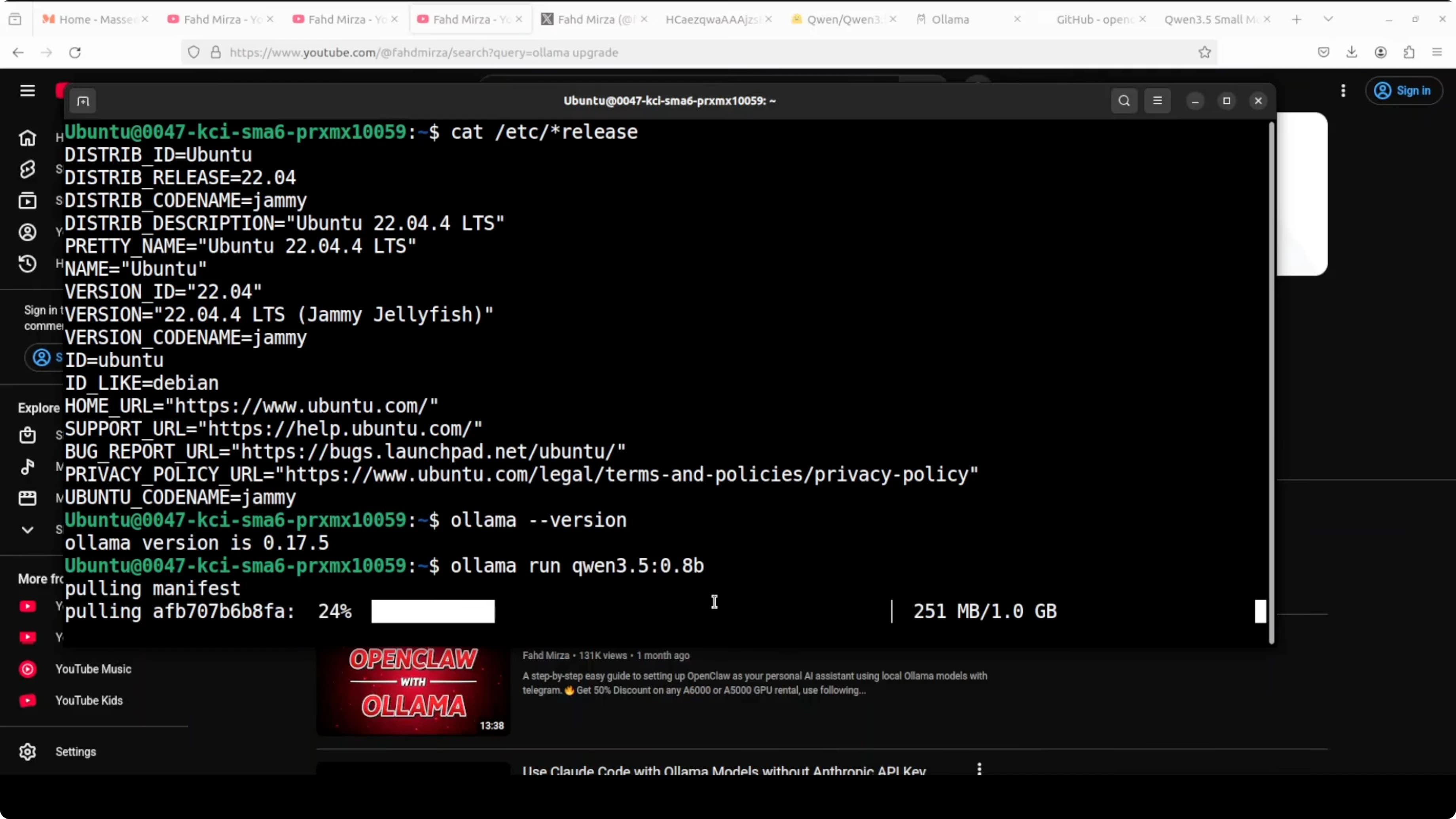
Task: Toggle the bookmark star in address bar
Action: coord(1204,52)
